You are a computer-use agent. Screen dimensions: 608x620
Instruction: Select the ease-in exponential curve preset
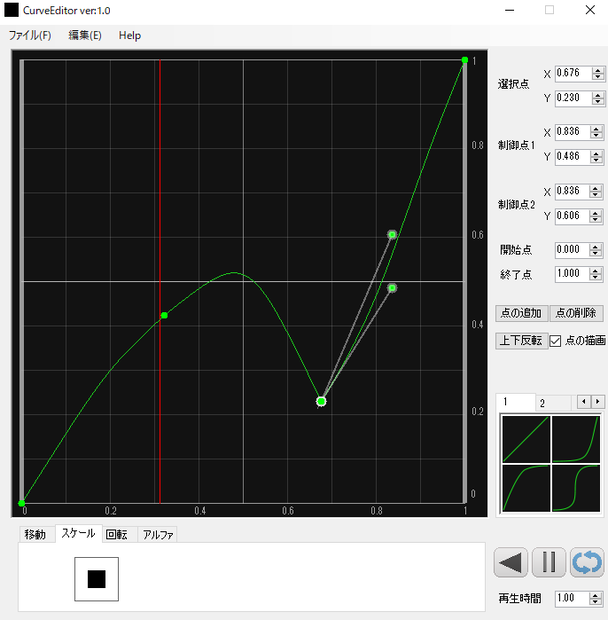point(576,439)
